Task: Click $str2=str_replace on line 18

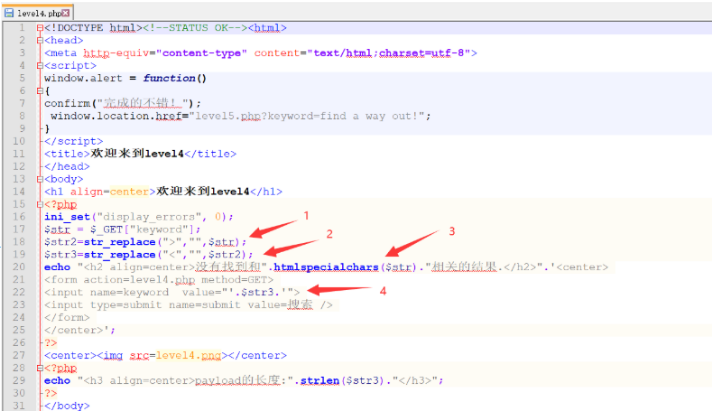Action: click(100, 242)
